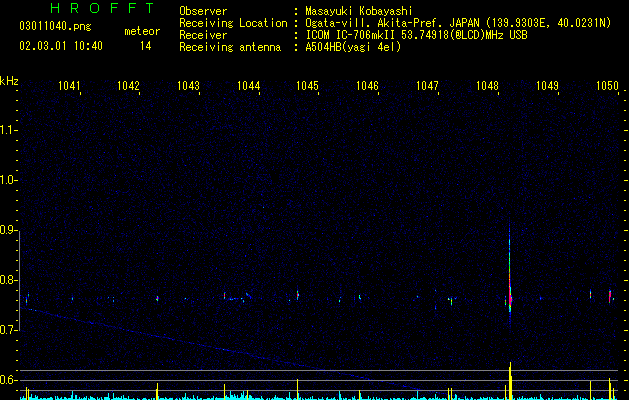Click the date stamp 02.03.01 10:40

(61, 46)
